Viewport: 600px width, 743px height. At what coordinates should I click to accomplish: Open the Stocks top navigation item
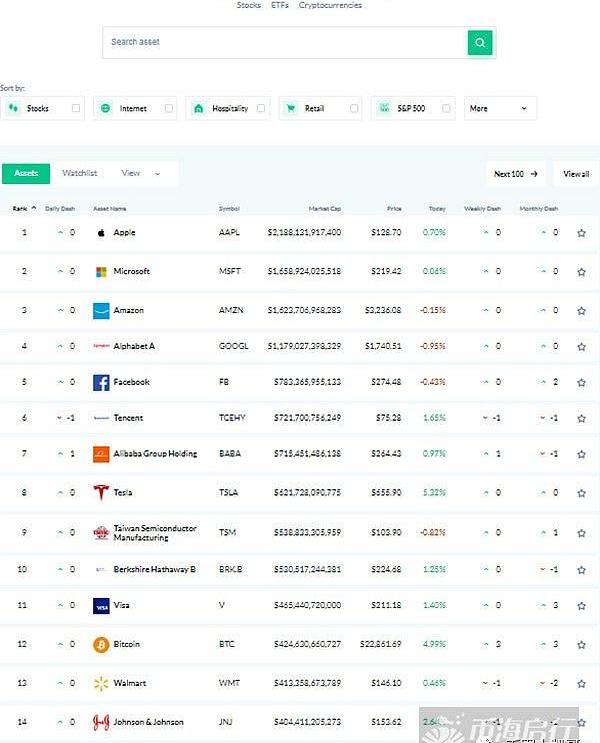click(249, 5)
